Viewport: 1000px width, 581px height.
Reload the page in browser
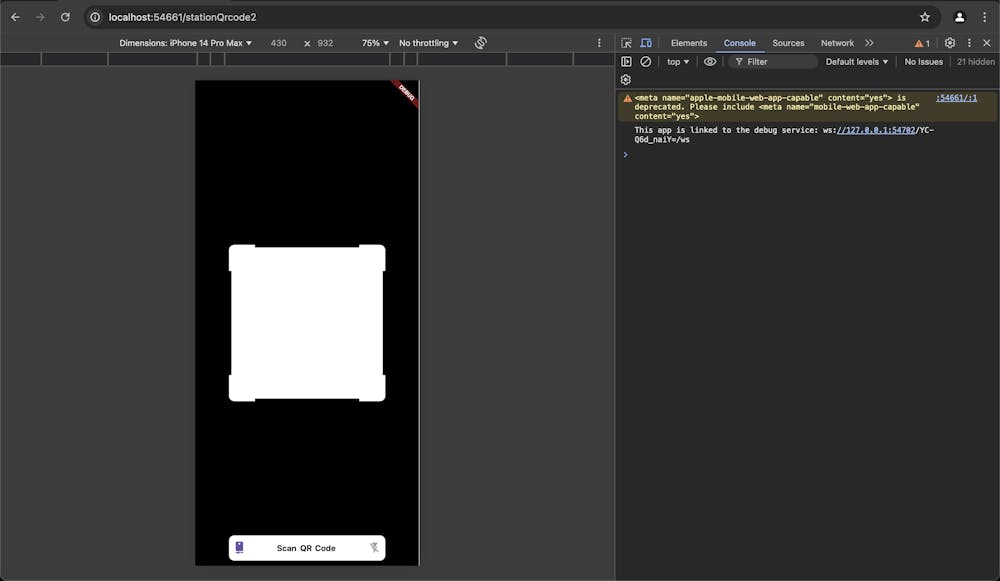tap(65, 17)
